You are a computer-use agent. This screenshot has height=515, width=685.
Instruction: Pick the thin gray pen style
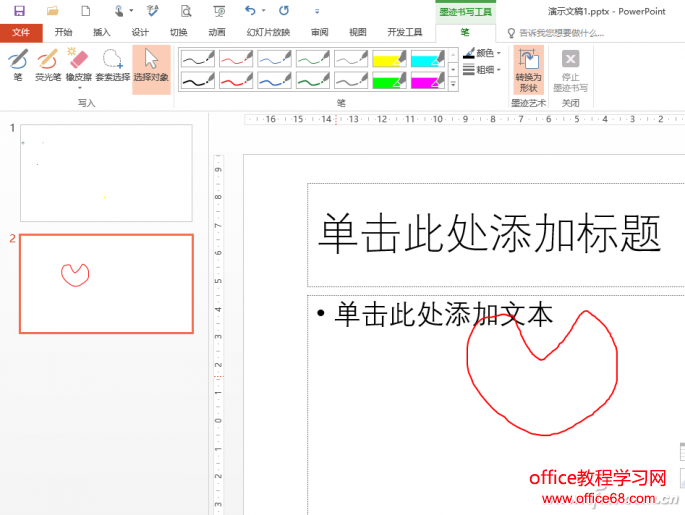click(351, 59)
